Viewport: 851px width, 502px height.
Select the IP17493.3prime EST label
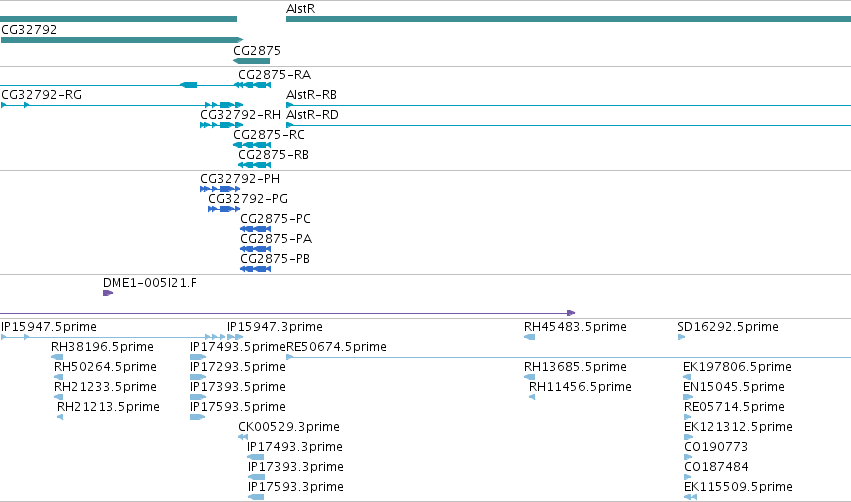[295, 447]
